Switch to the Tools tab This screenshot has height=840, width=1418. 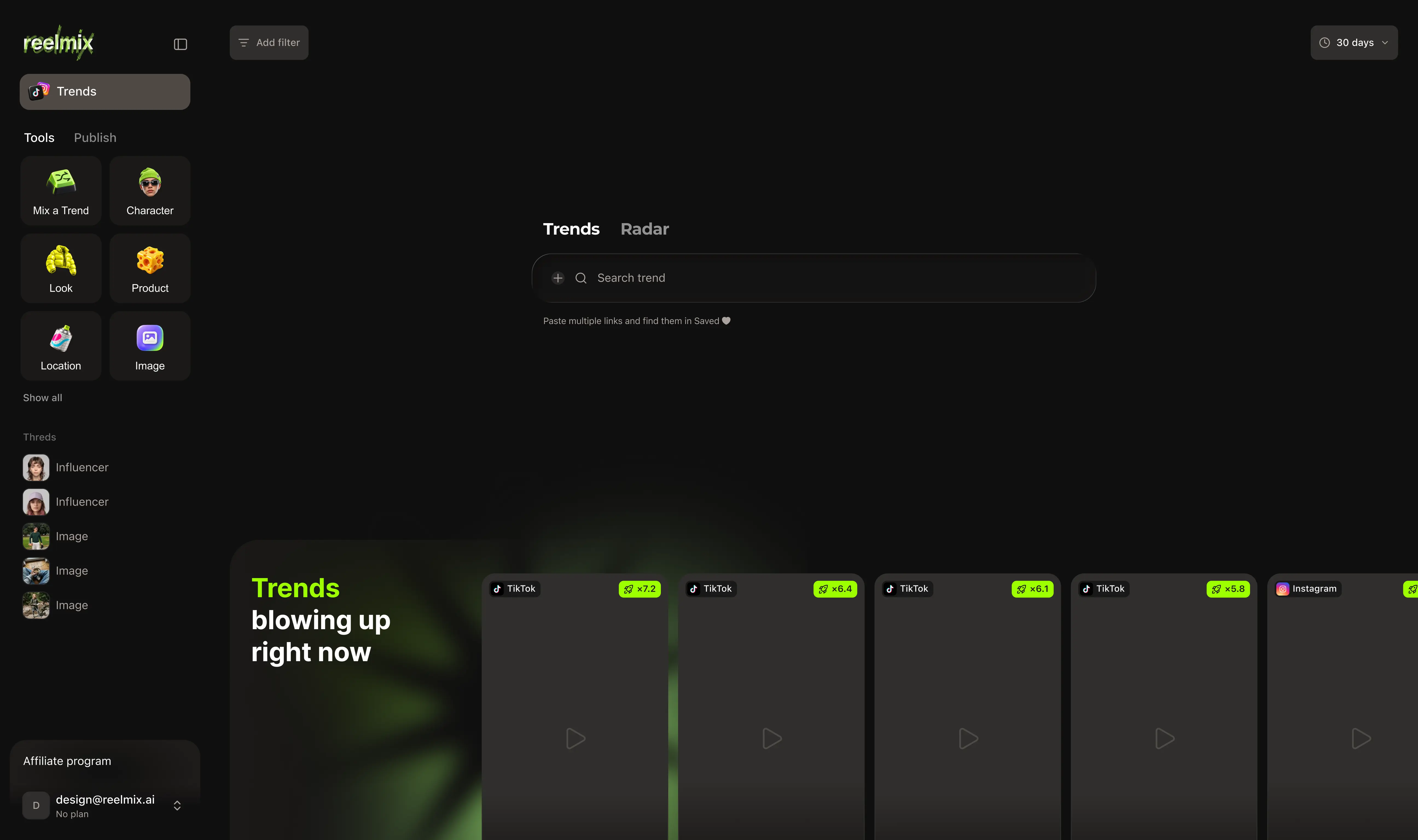click(x=39, y=138)
